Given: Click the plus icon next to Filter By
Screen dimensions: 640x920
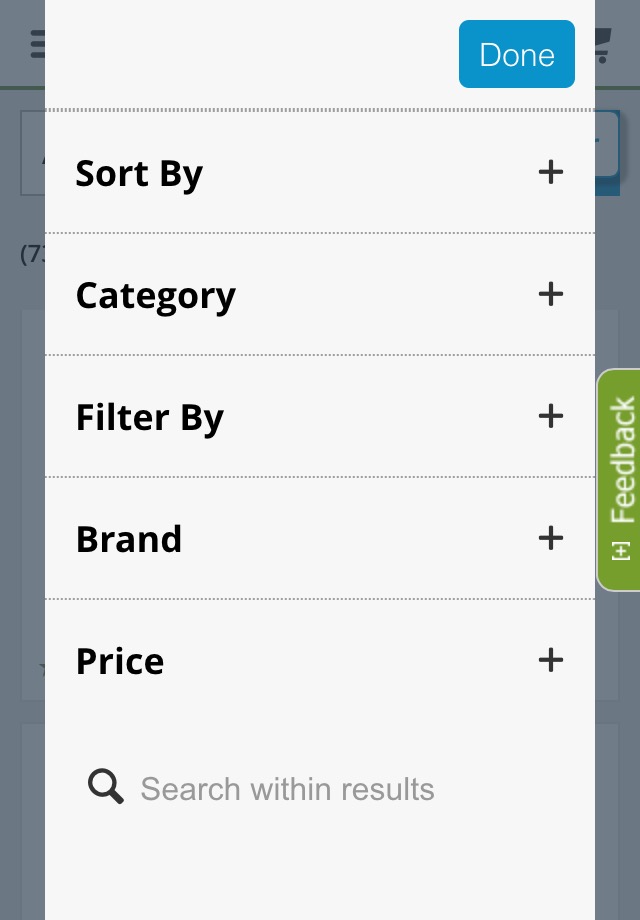Looking at the screenshot, I should (550, 416).
